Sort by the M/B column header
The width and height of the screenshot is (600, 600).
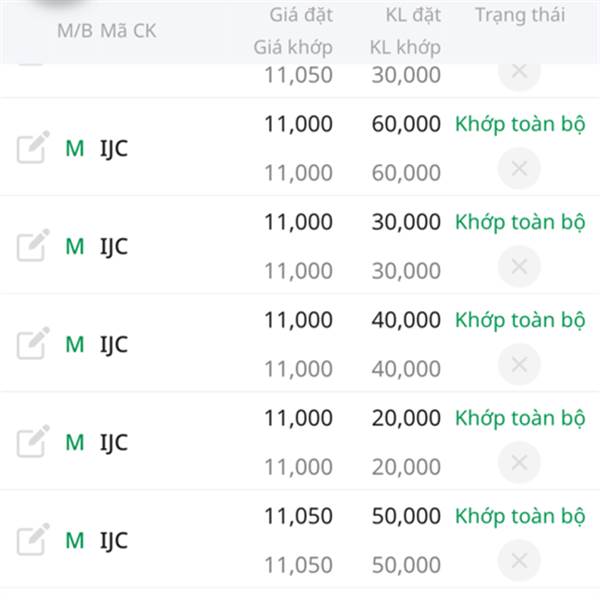[x=73, y=30]
